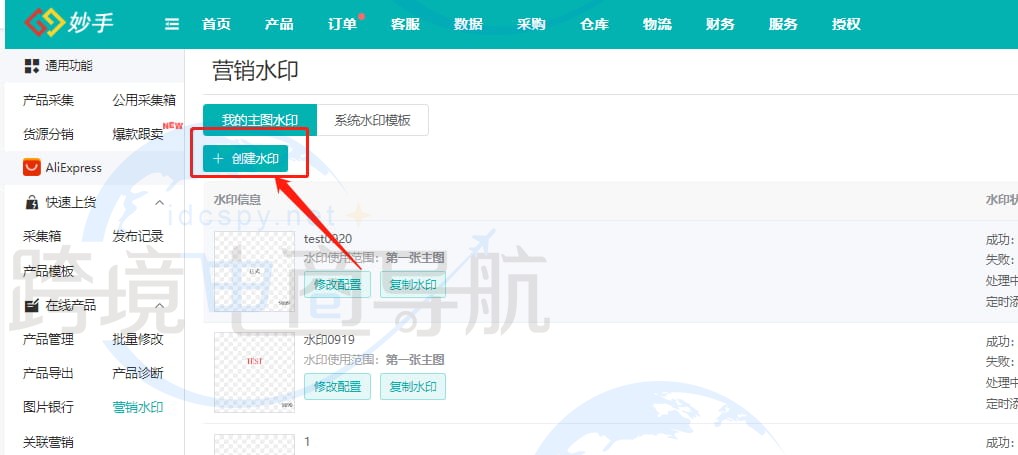Open the test0920 watermark thumbnail

pos(254,272)
